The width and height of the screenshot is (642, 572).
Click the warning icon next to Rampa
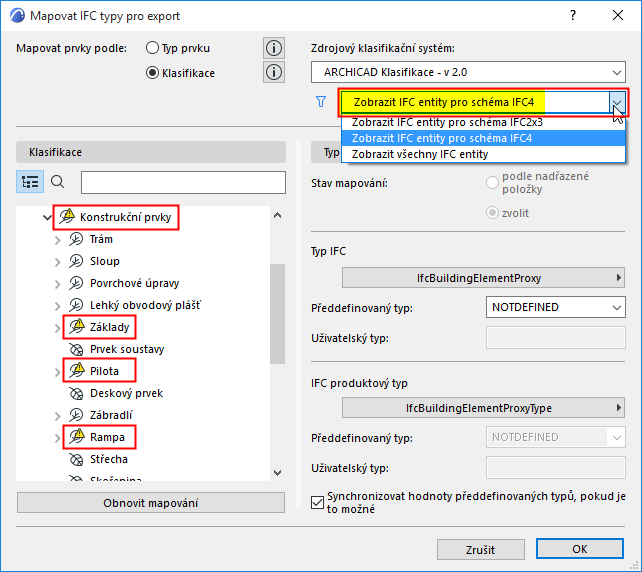77,436
